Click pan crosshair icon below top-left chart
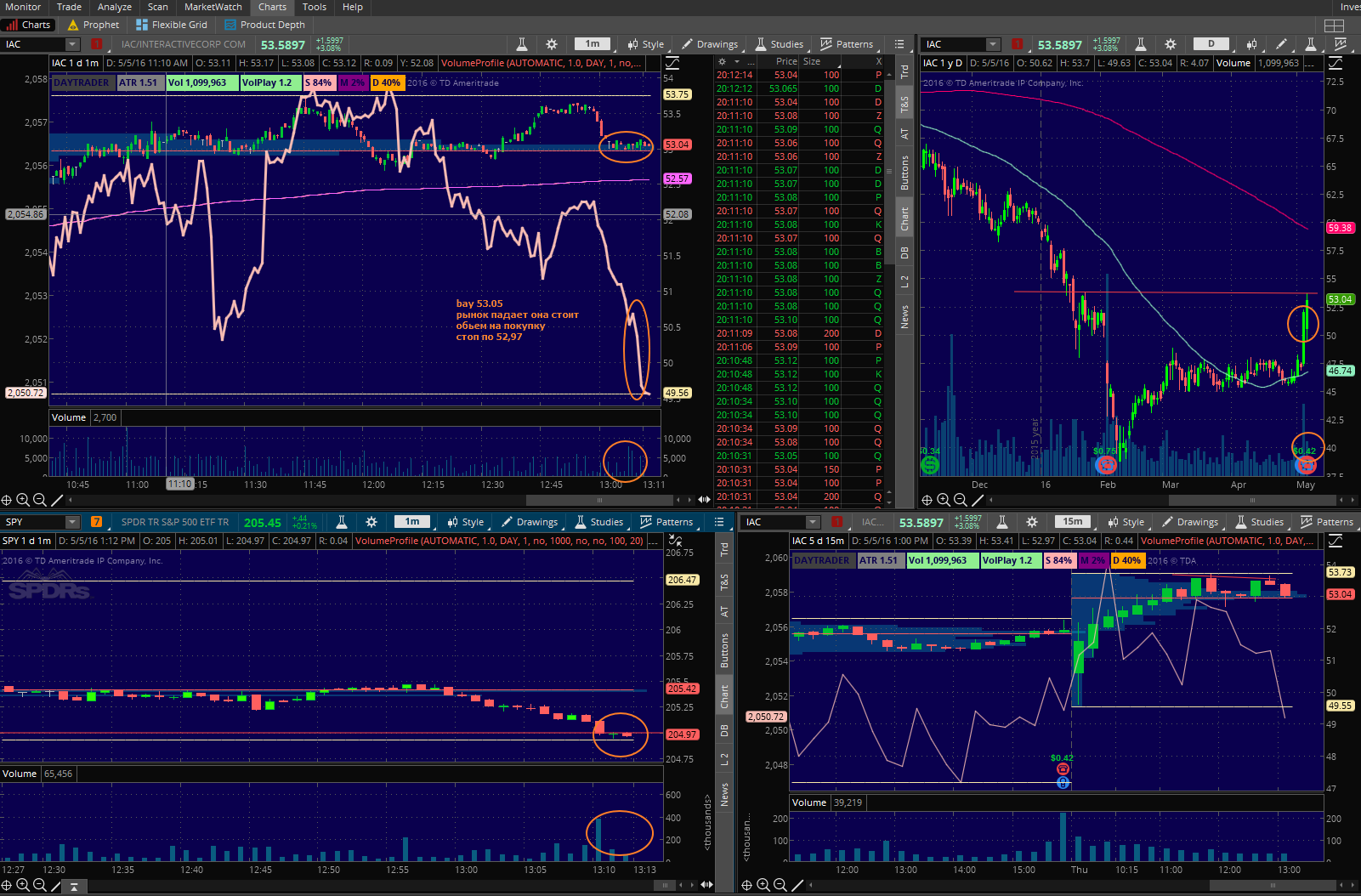 7,500
